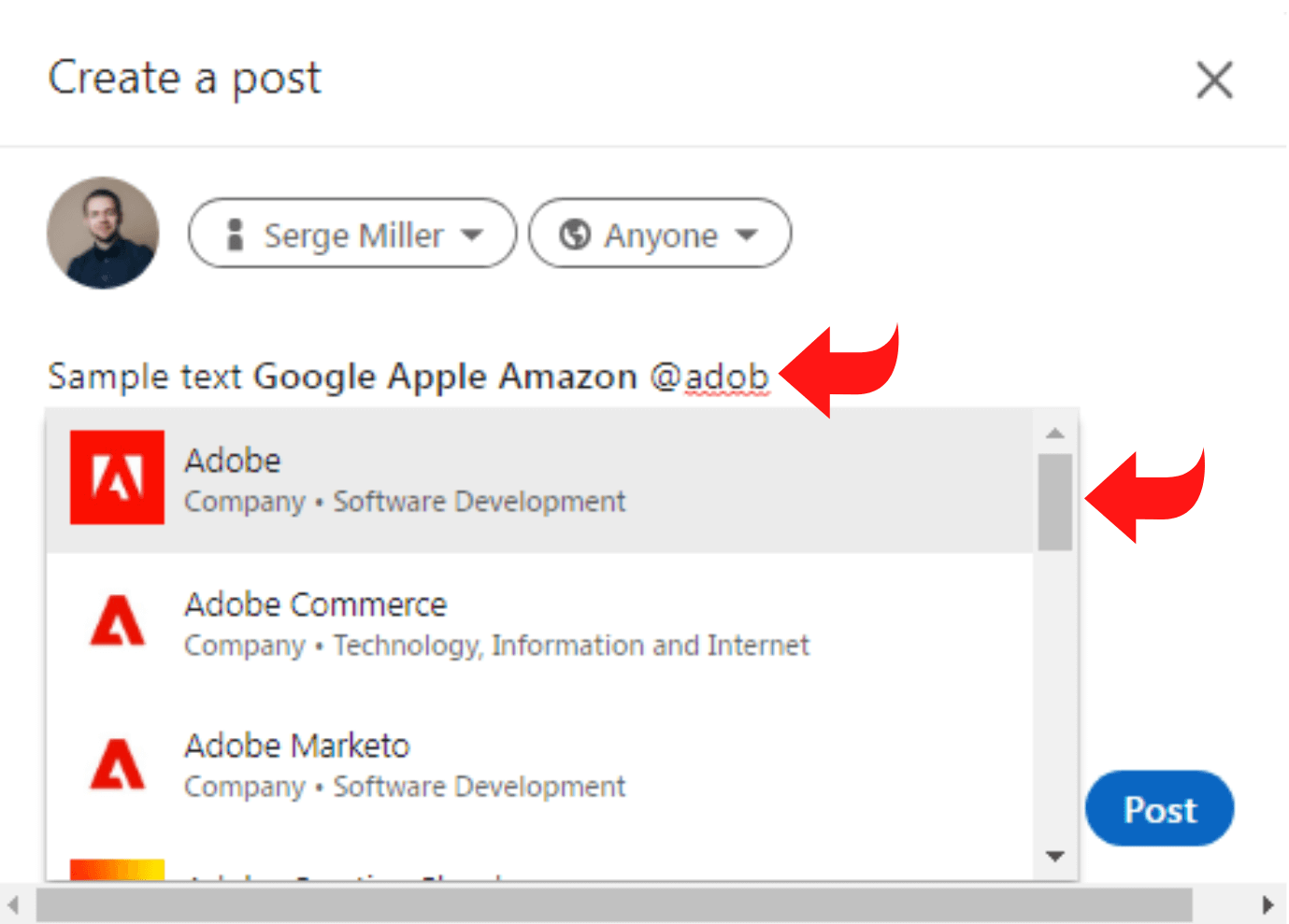The image size is (1289, 924).
Task: Click the Adobe Commerce logo icon
Action: pyautogui.click(x=118, y=620)
